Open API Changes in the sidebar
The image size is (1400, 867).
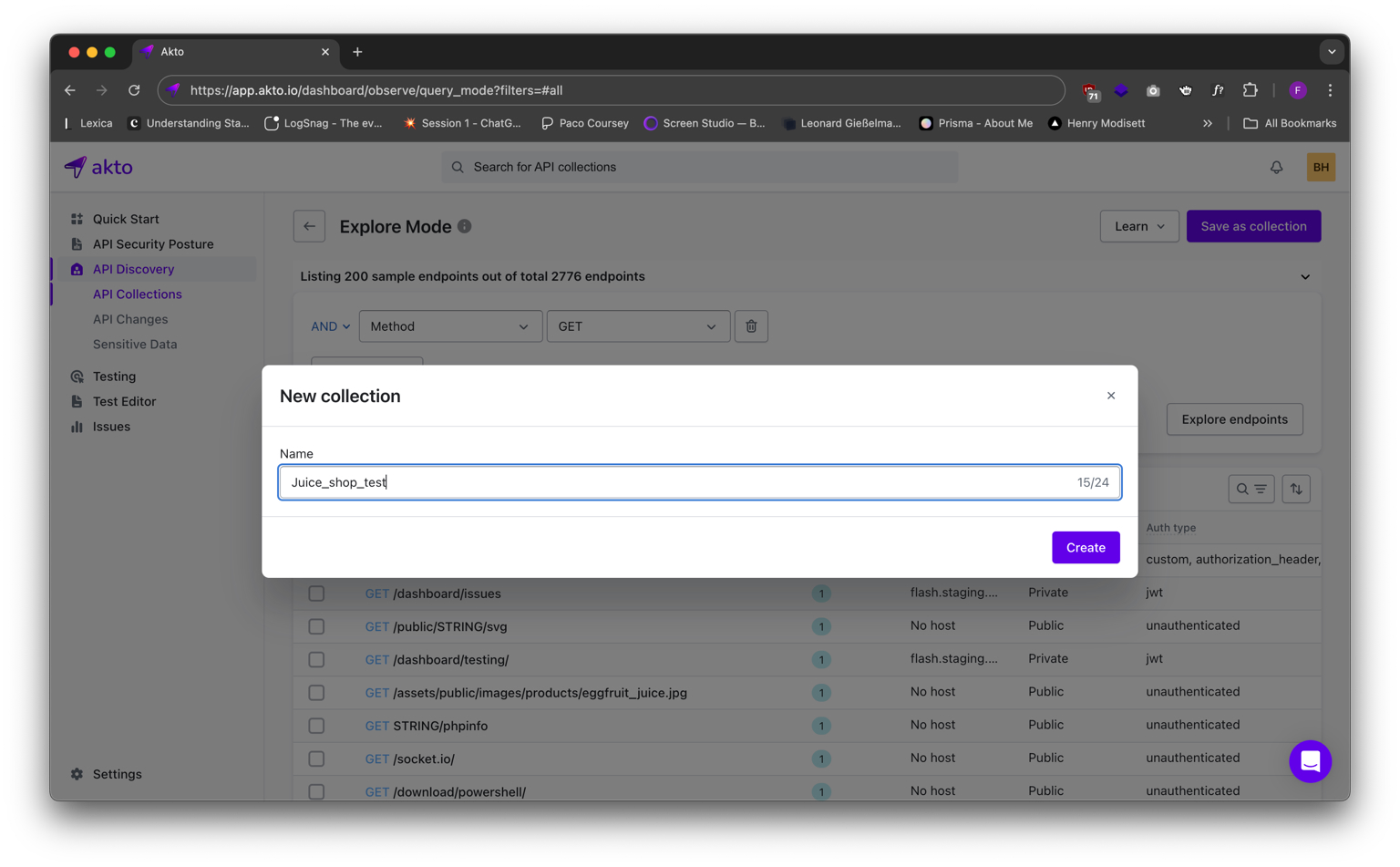pyautogui.click(x=130, y=319)
